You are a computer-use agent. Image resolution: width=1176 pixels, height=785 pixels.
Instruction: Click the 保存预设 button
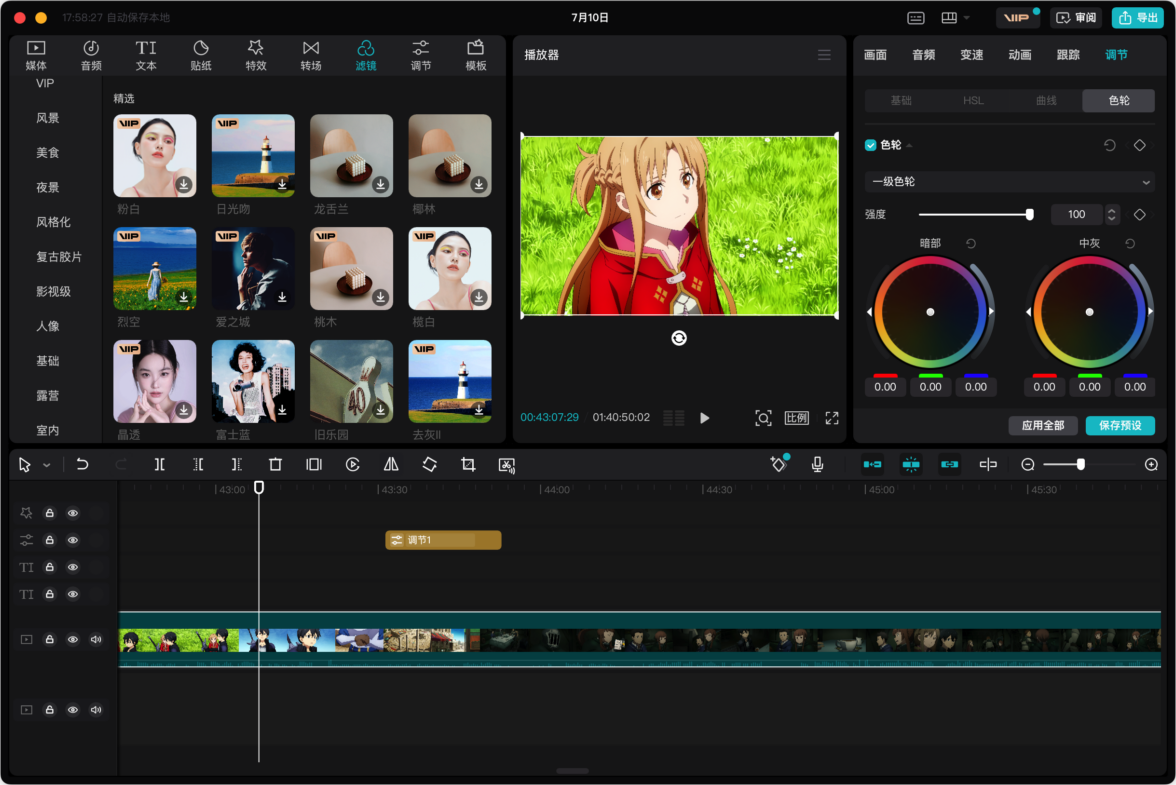point(1120,425)
